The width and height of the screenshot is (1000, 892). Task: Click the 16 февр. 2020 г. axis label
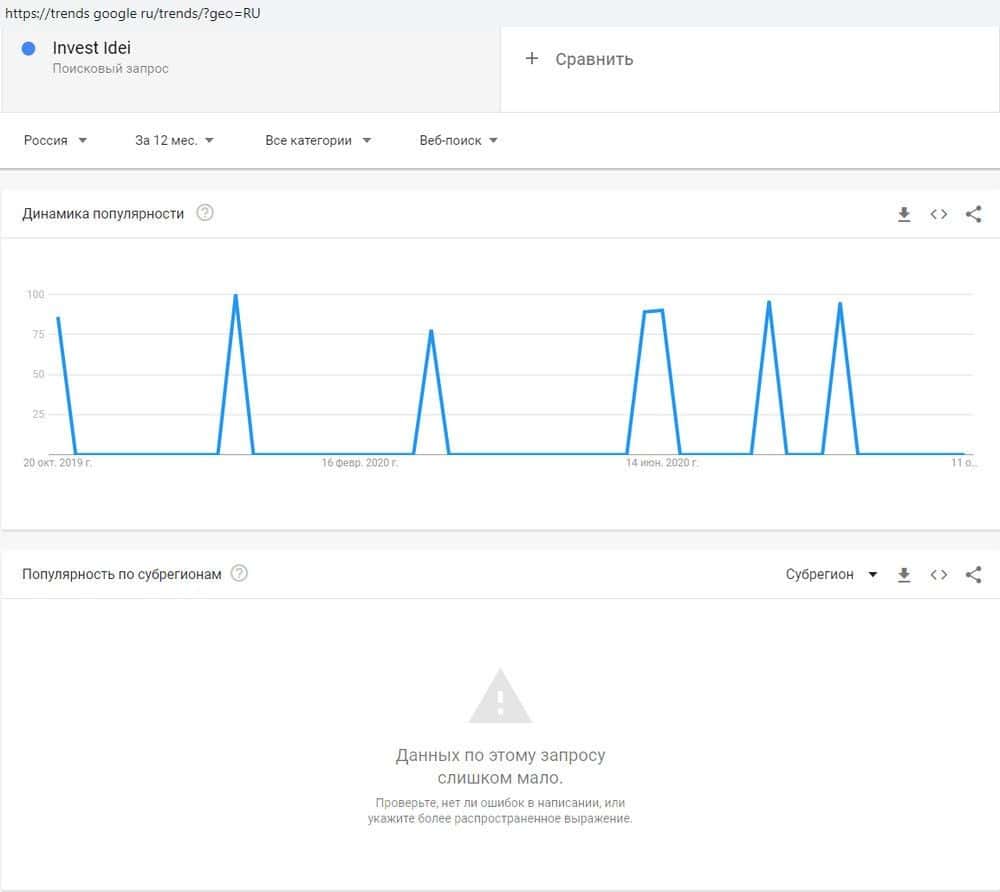[x=359, y=463]
